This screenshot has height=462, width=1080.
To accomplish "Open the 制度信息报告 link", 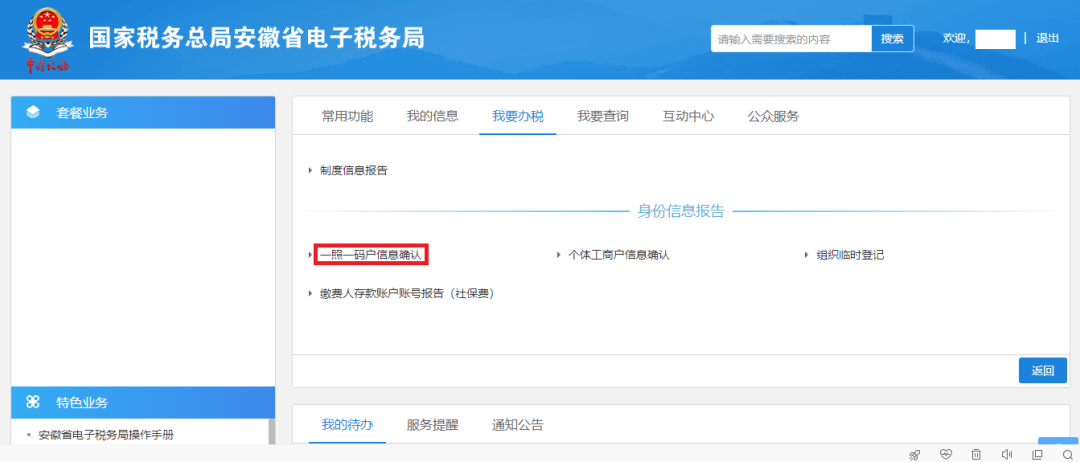I will pyautogui.click(x=353, y=171).
